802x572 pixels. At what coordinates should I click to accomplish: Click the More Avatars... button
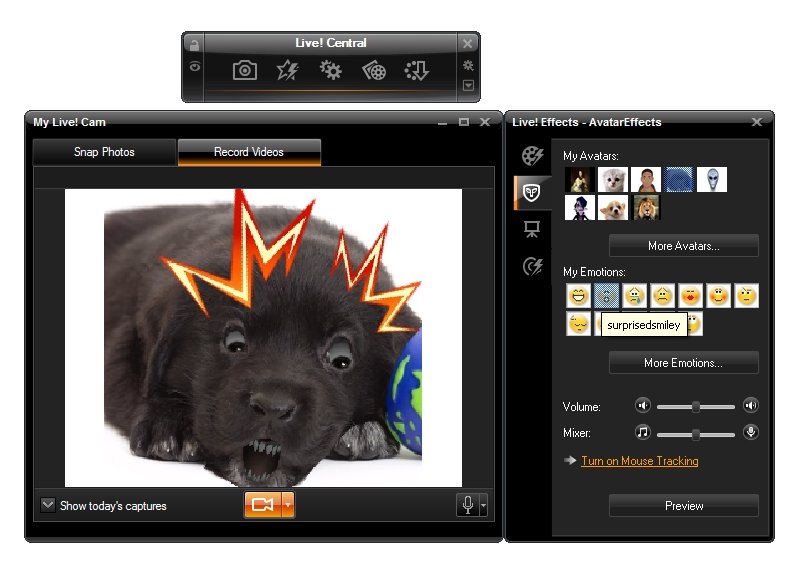[x=683, y=246]
